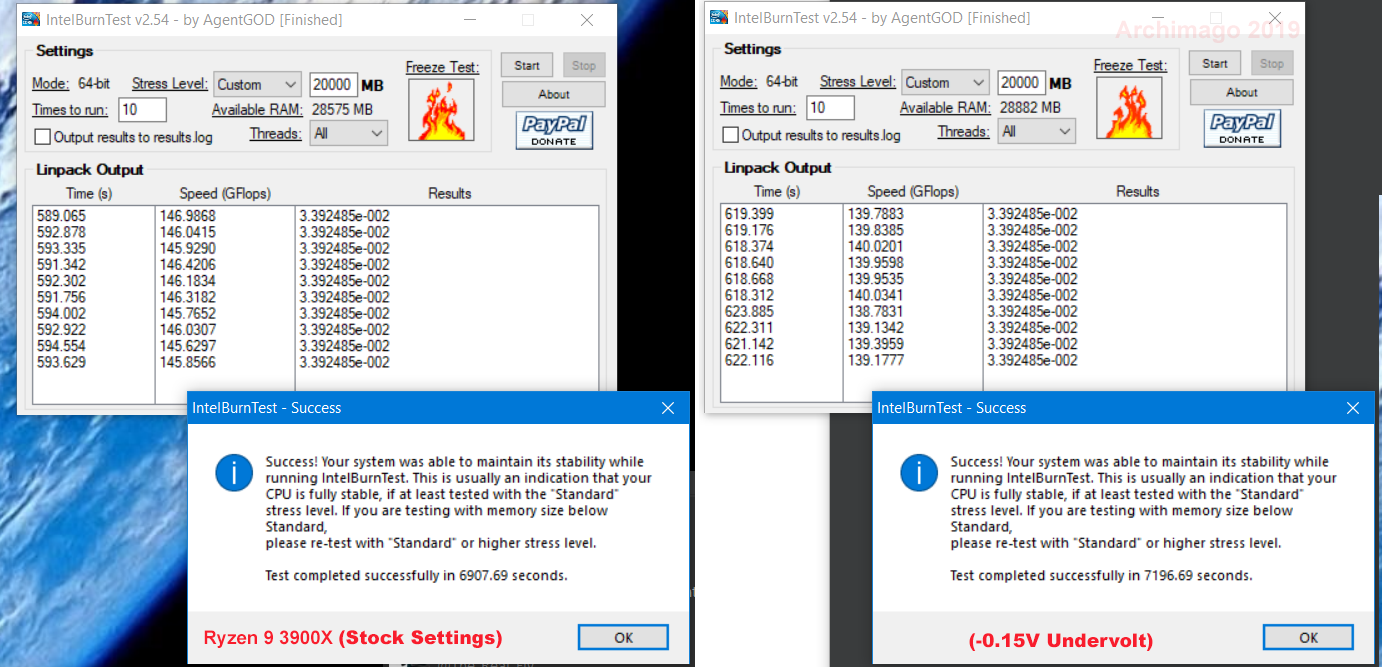Click the PayPal Donate icon in the right window
1383x667 pixels.
pos(1240,128)
